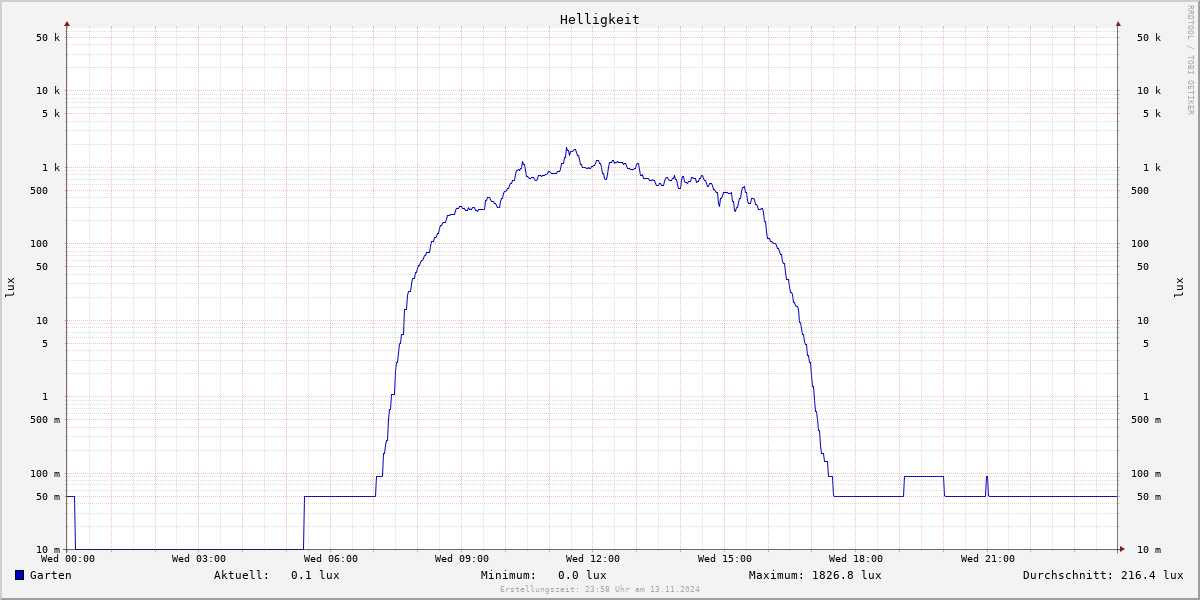Click the Wed 18:00 time axis label
Screen dimensions: 1200x600
pos(856,559)
